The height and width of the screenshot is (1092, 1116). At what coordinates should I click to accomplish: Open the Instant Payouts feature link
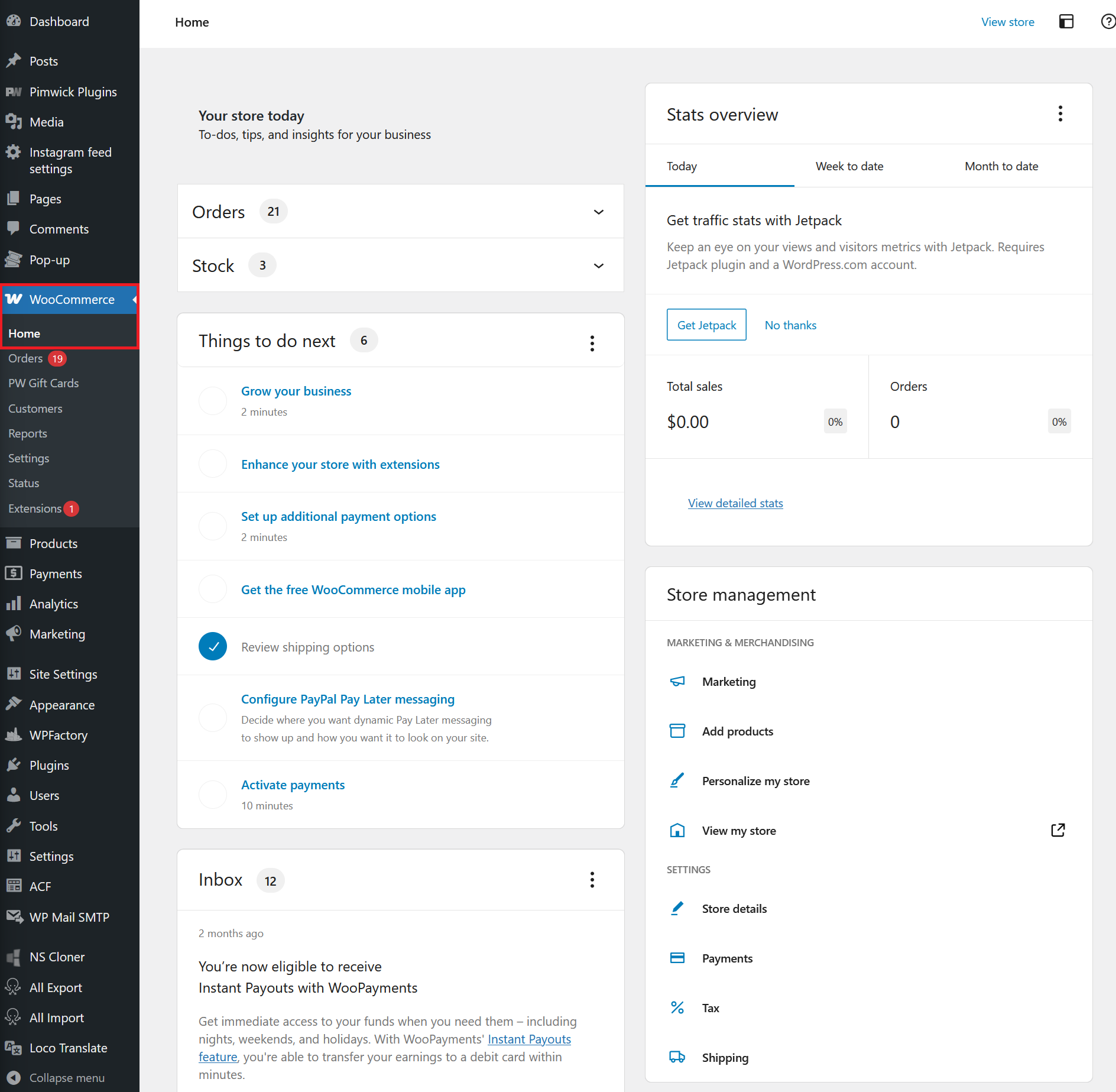click(529, 1039)
